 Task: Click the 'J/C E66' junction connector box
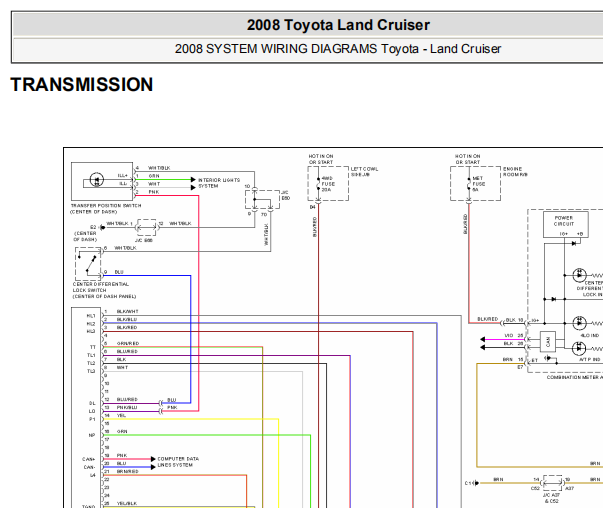147,227
